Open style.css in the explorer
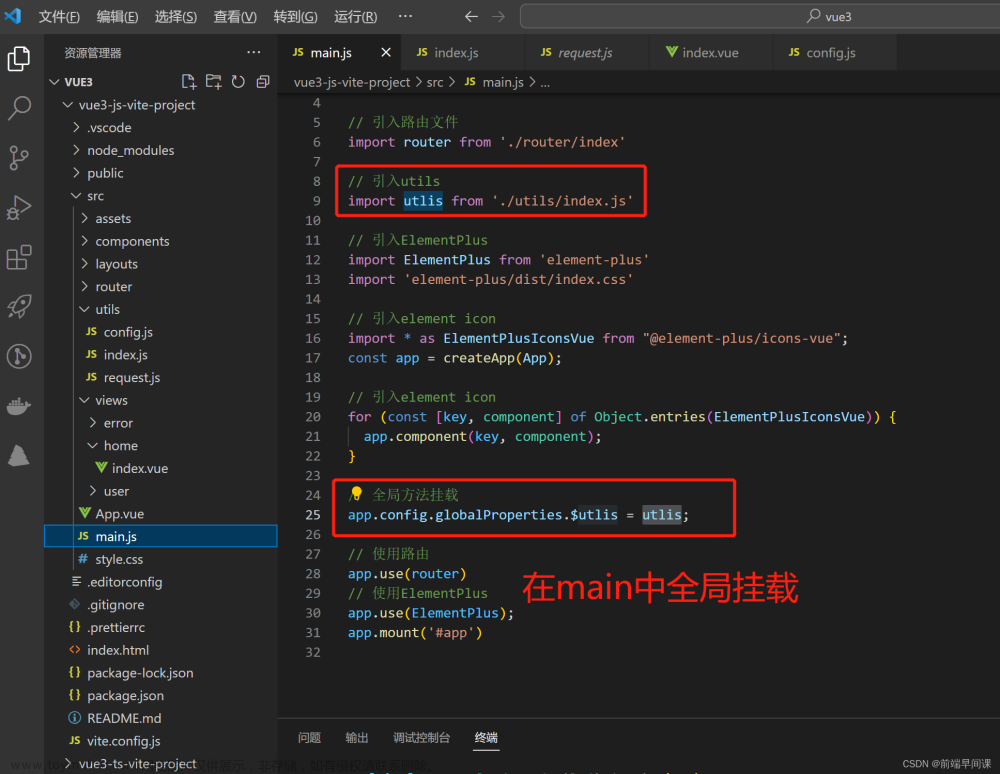 pos(161,559)
